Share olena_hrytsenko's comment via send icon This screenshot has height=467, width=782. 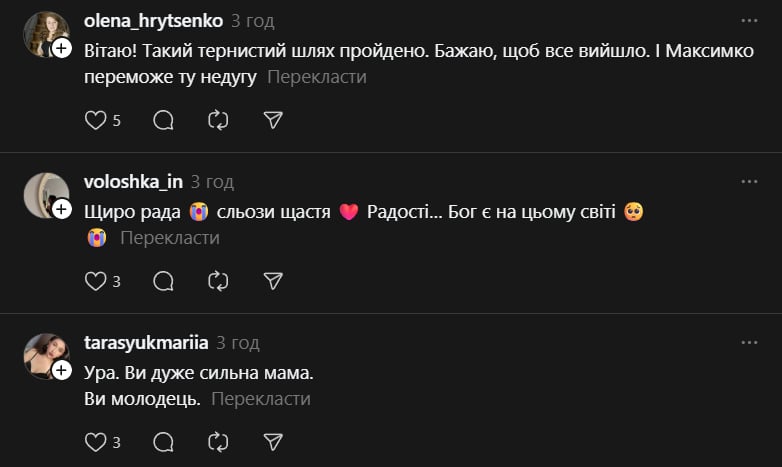(x=273, y=120)
